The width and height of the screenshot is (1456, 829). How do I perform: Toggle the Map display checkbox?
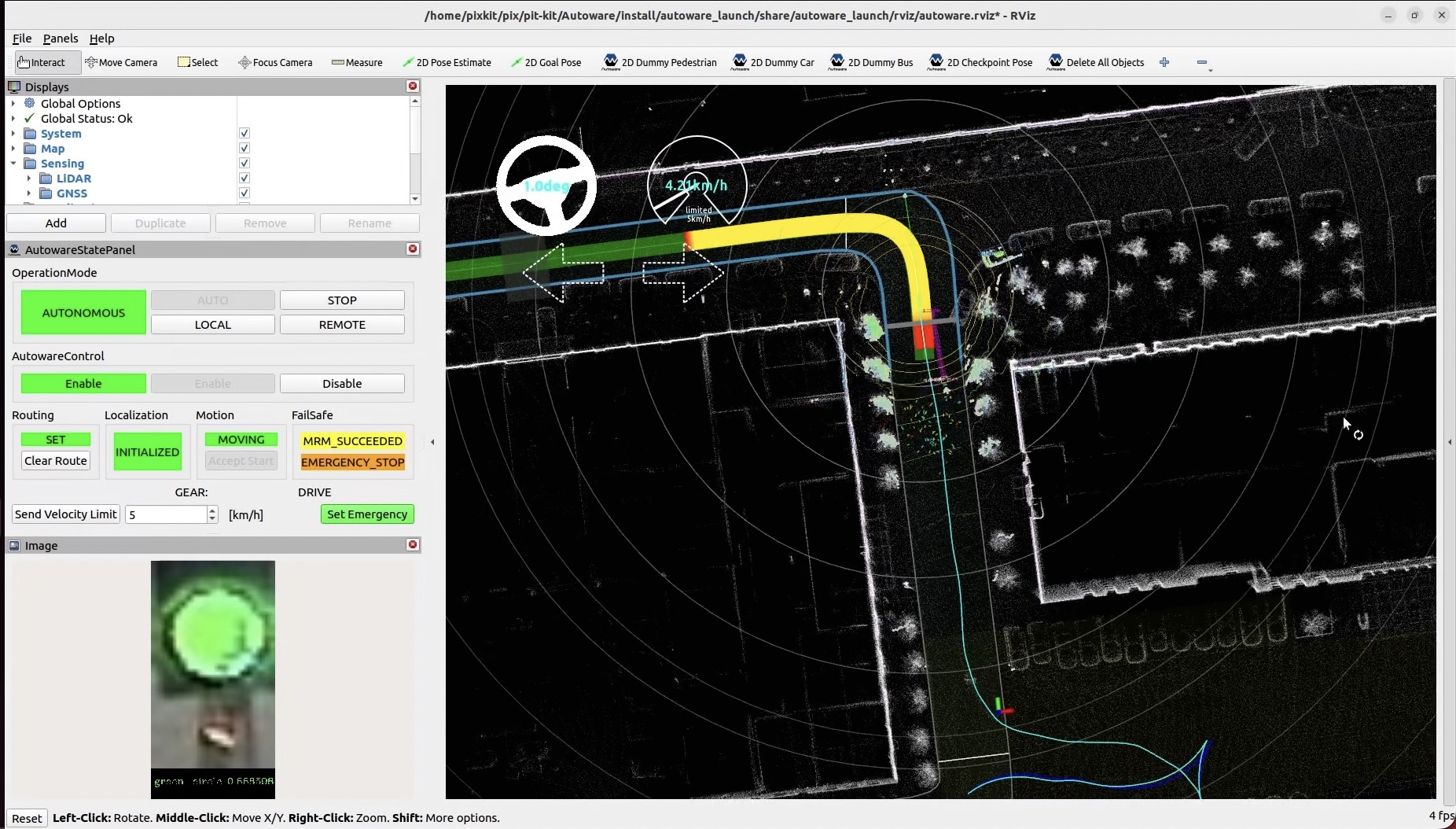pos(245,148)
